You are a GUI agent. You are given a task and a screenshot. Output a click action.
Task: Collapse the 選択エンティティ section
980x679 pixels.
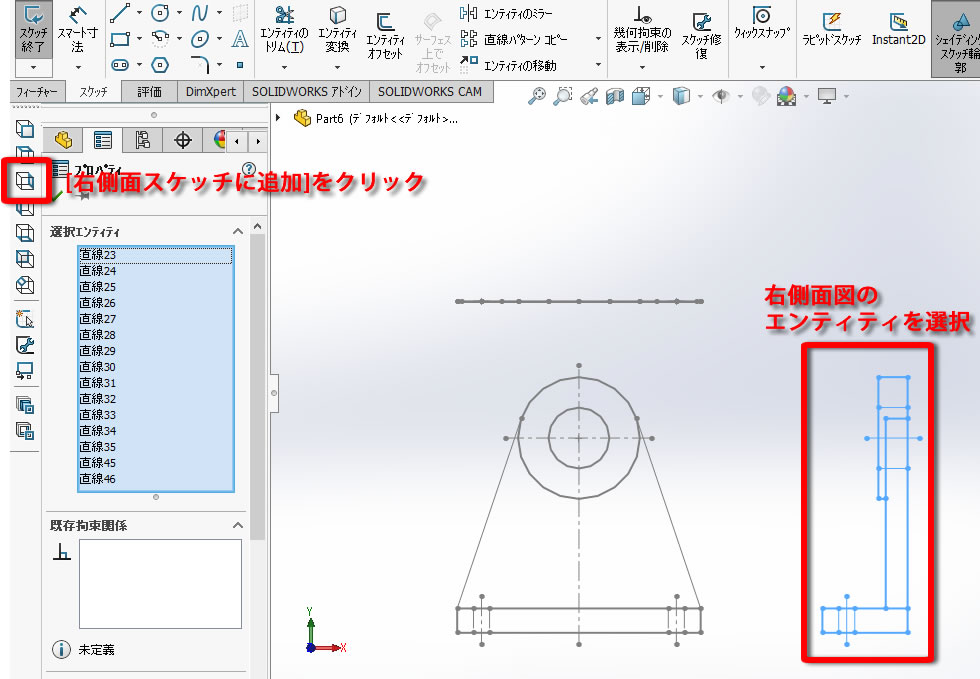(238, 231)
